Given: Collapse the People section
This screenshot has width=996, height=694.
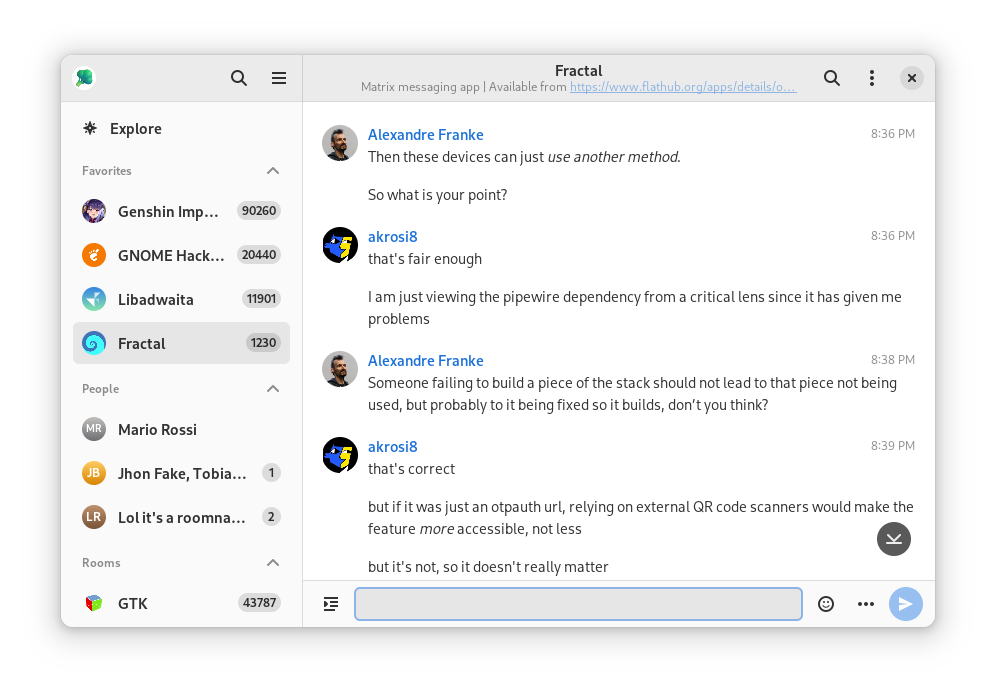Looking at the screenshot, I should pyautogui.click(x=273, y=389).
